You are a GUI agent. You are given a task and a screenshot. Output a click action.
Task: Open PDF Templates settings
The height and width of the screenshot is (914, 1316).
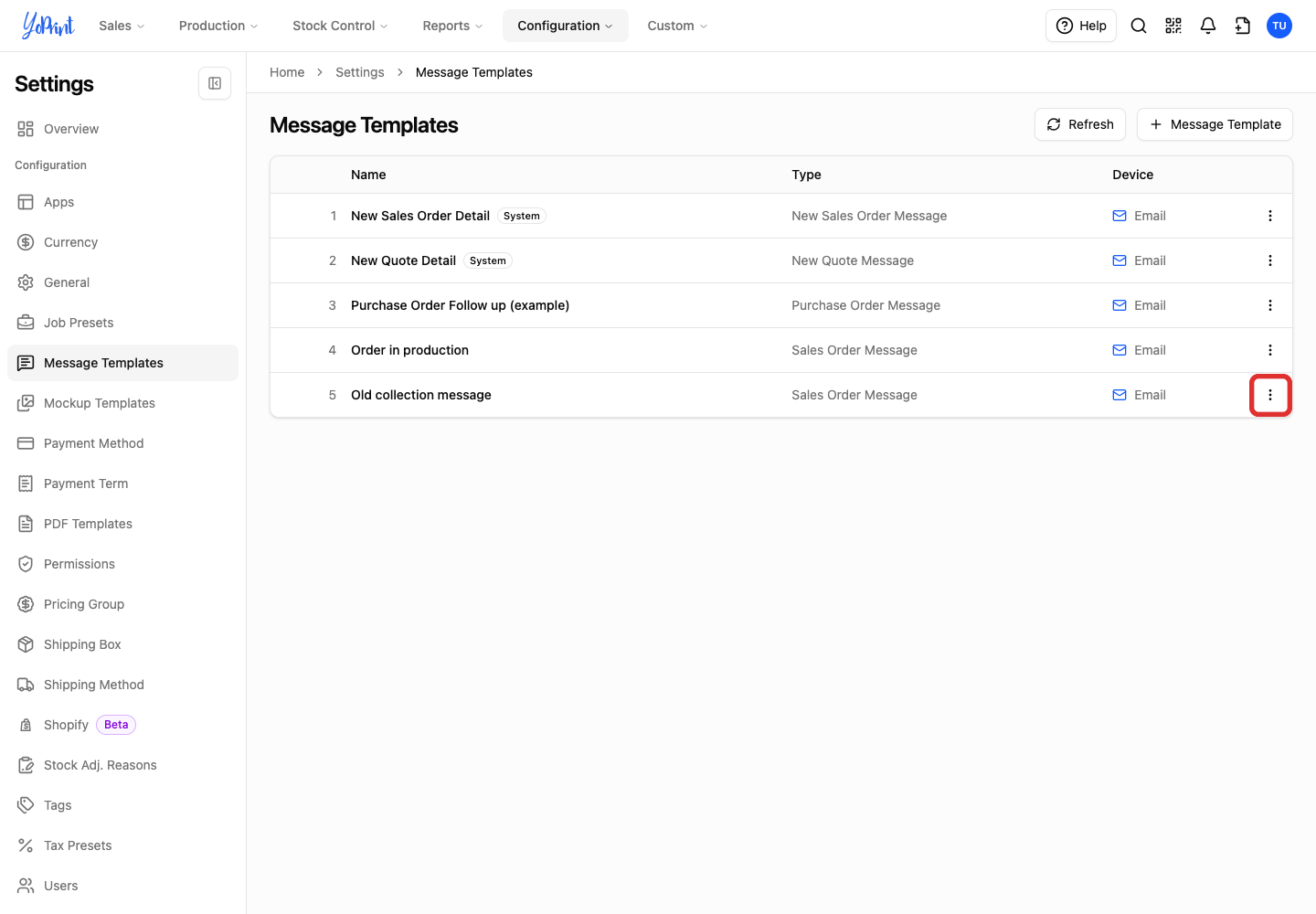[122, 524]
